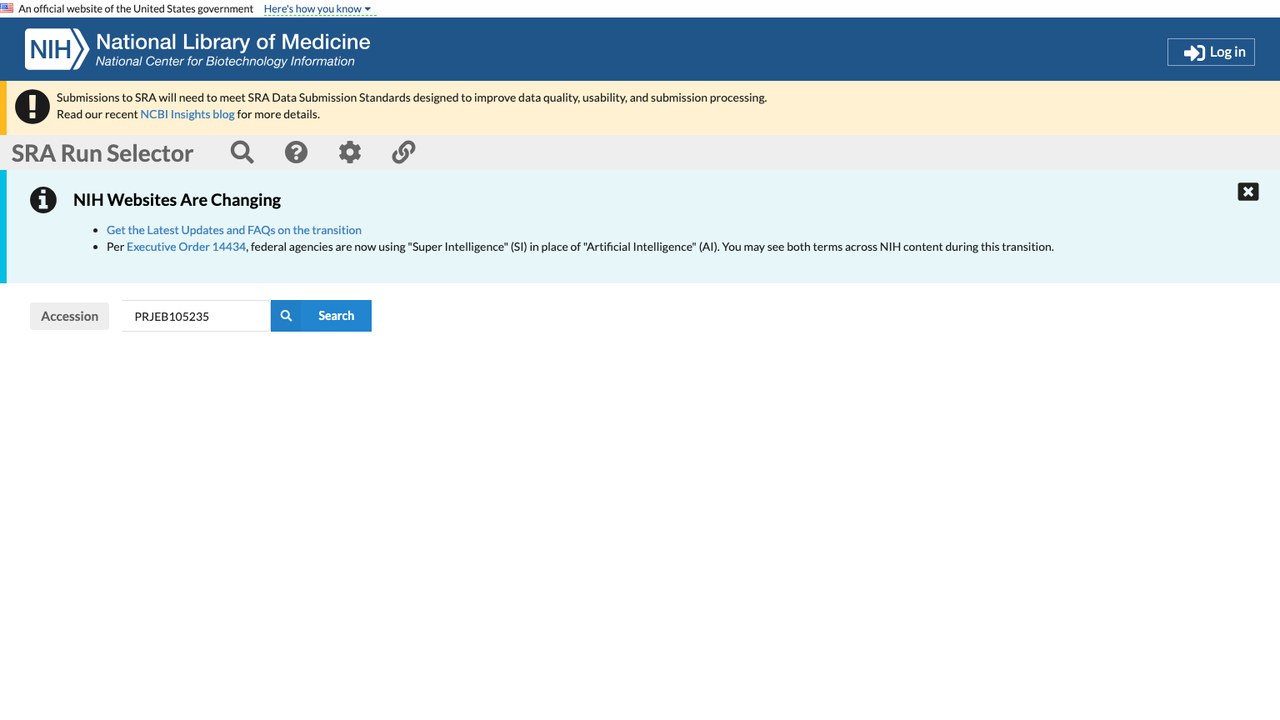Click the exclamation warning icon
The height and width of the screenshot is (720, 1280).
click(32, 106)
